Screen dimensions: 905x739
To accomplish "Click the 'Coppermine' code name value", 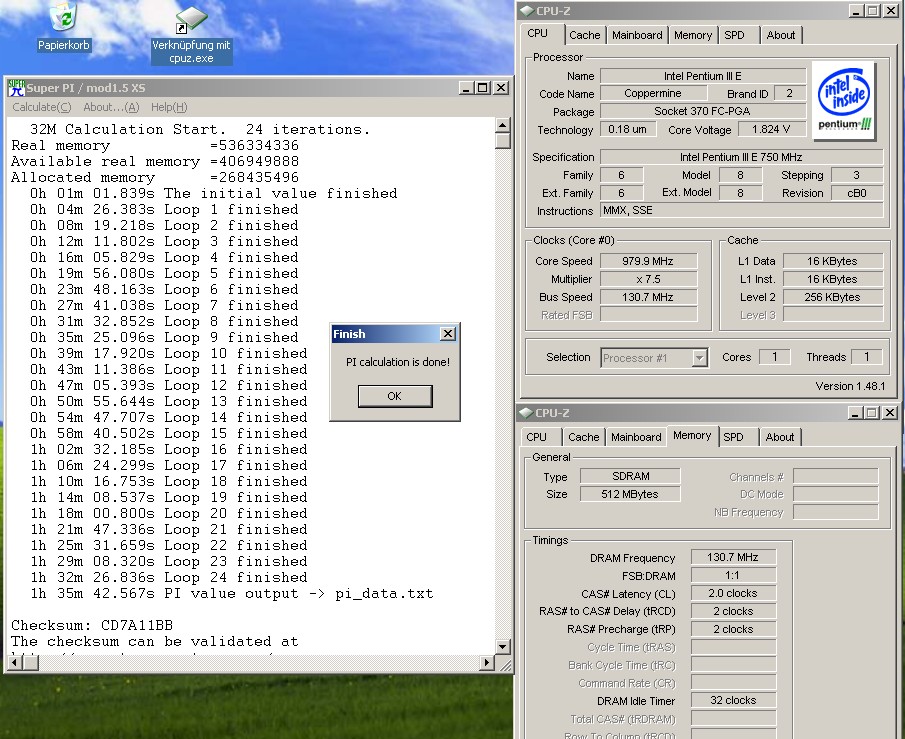I will point(653,94).
